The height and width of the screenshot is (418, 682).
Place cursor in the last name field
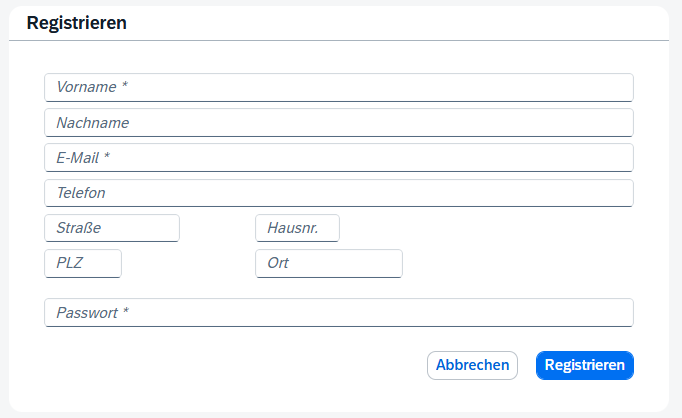[338, 122]
